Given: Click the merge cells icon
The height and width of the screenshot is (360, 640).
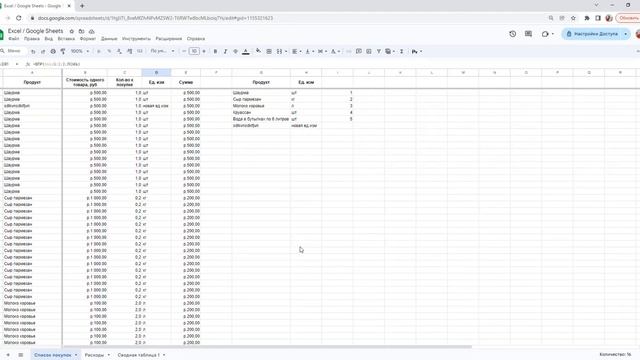Looking at the screenshot, I should coord(279,51).
